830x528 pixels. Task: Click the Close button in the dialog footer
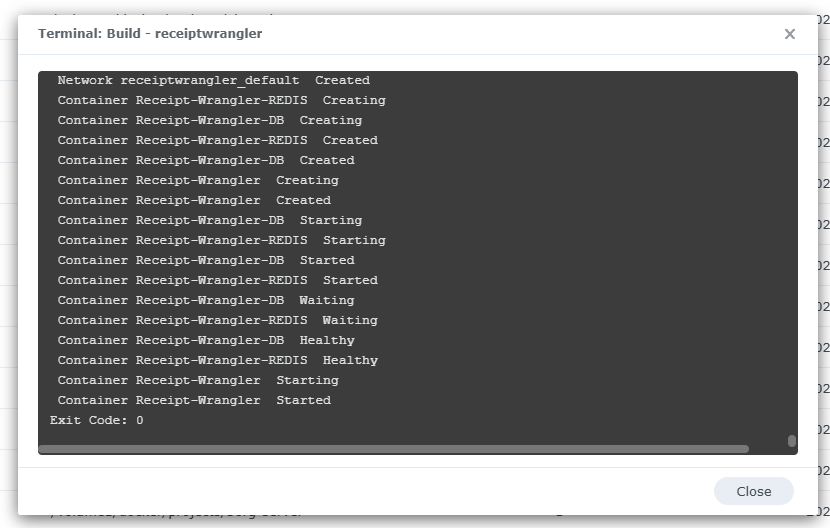[753, 491]
